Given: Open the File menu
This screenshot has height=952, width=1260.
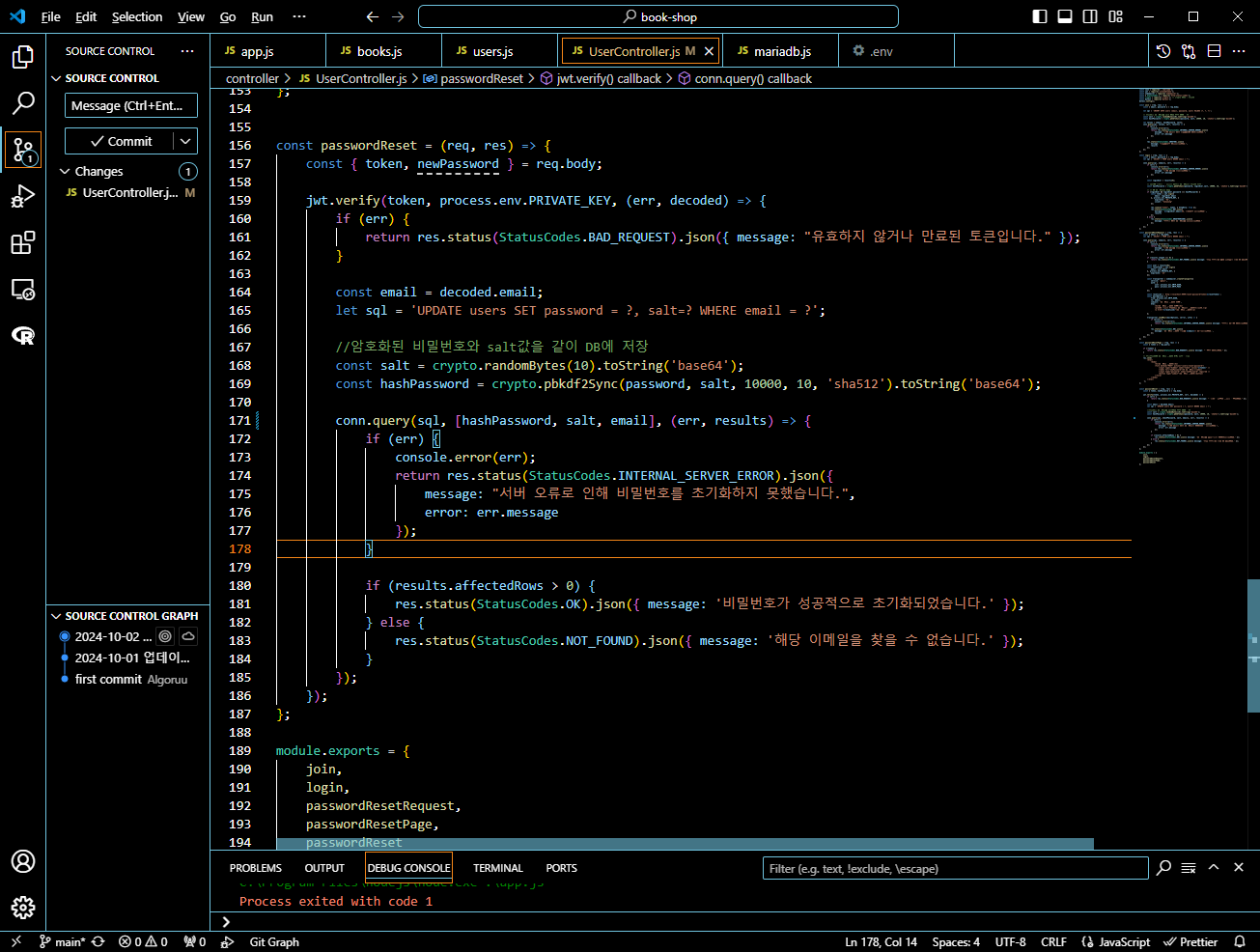Looking at the screenshot, I should [51, 16].
